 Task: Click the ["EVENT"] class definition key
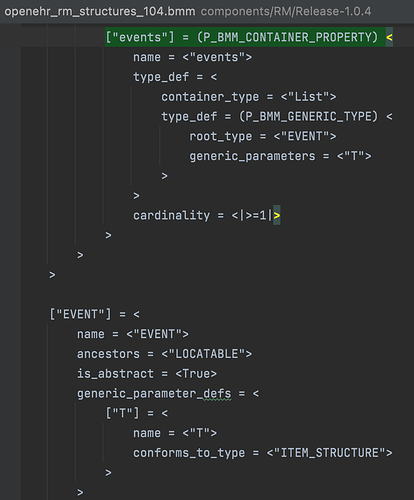coord(80,314)
